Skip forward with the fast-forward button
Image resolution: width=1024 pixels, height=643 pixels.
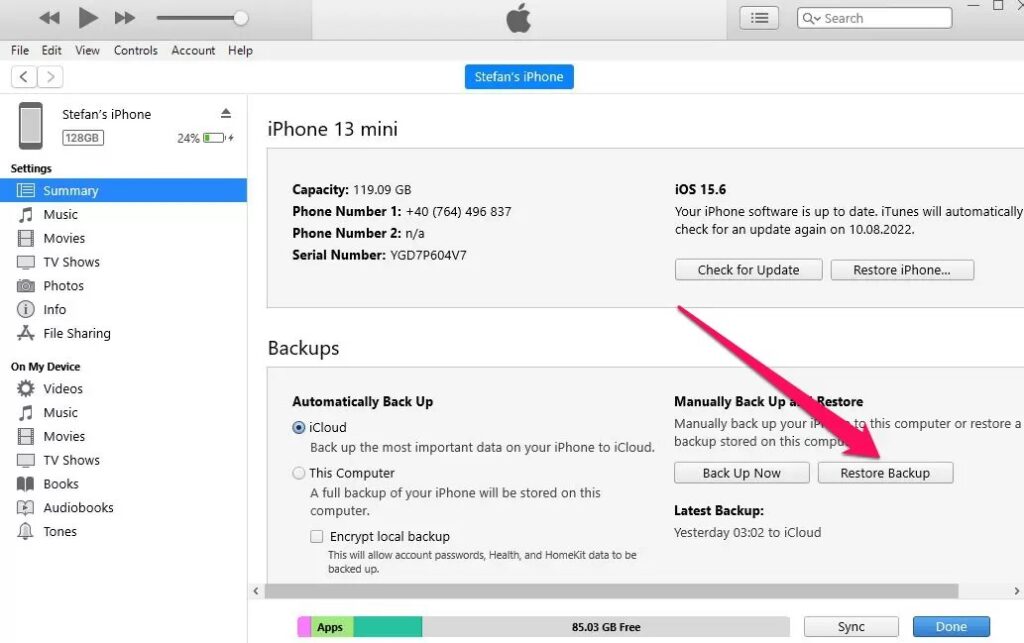click(125, 18)
